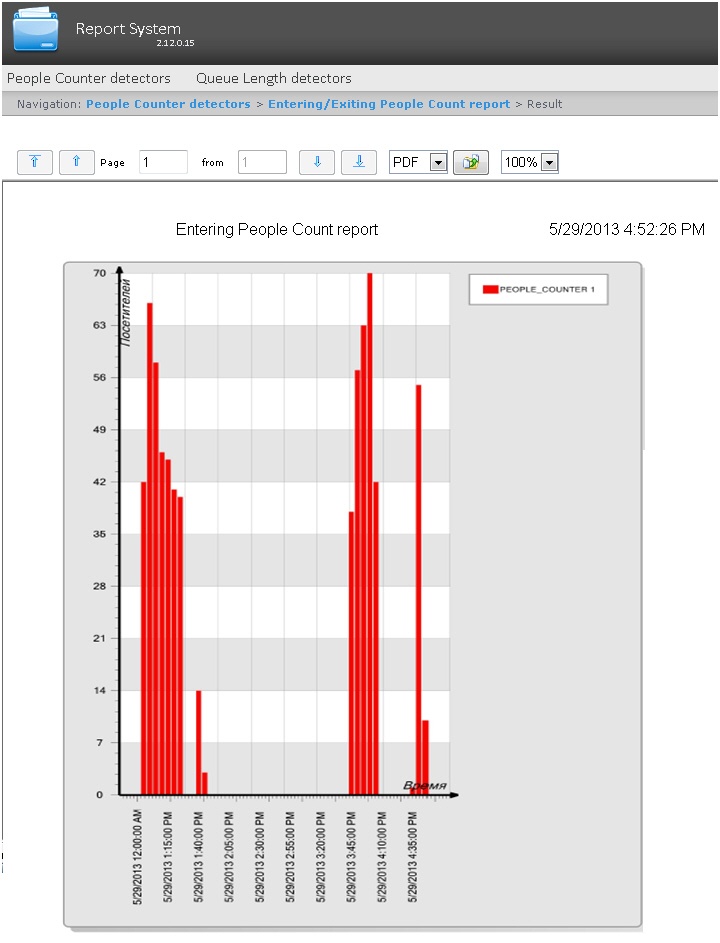Viewport: 720px width, 943px height.
Task: Click the total pages field
Action: click(261, 162)
